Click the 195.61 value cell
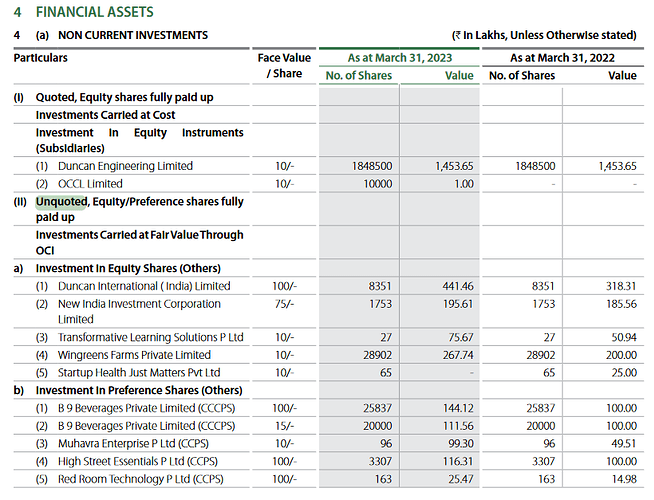This screenshot has height=500, width=654. 458,304
